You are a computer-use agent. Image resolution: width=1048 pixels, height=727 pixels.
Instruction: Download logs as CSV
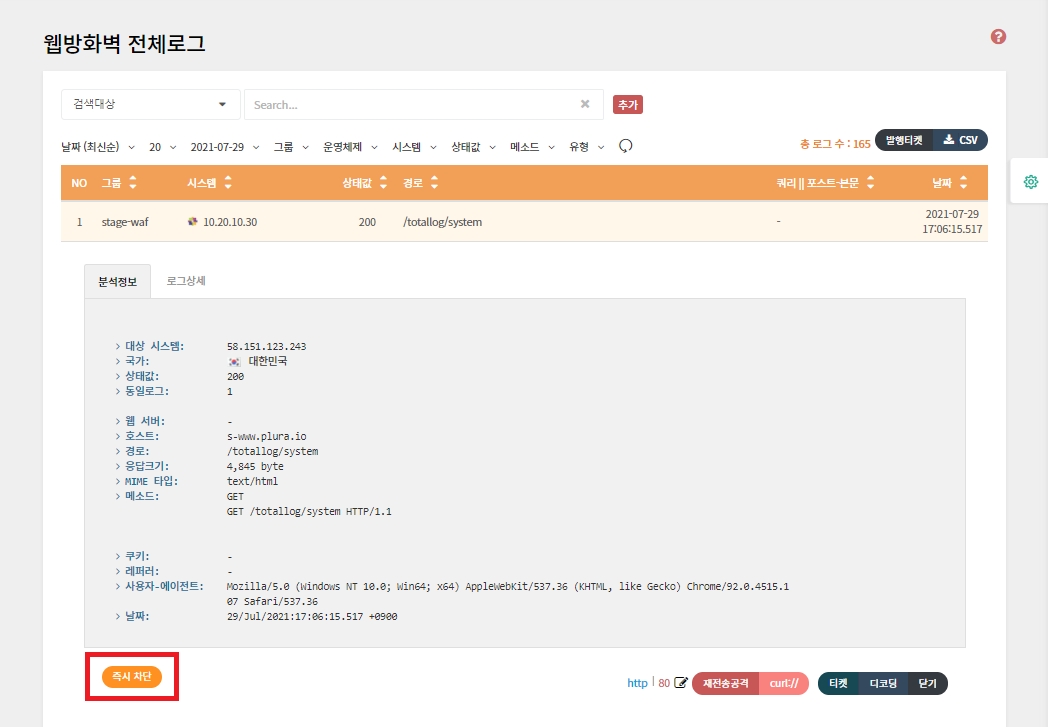pos(960,140)
